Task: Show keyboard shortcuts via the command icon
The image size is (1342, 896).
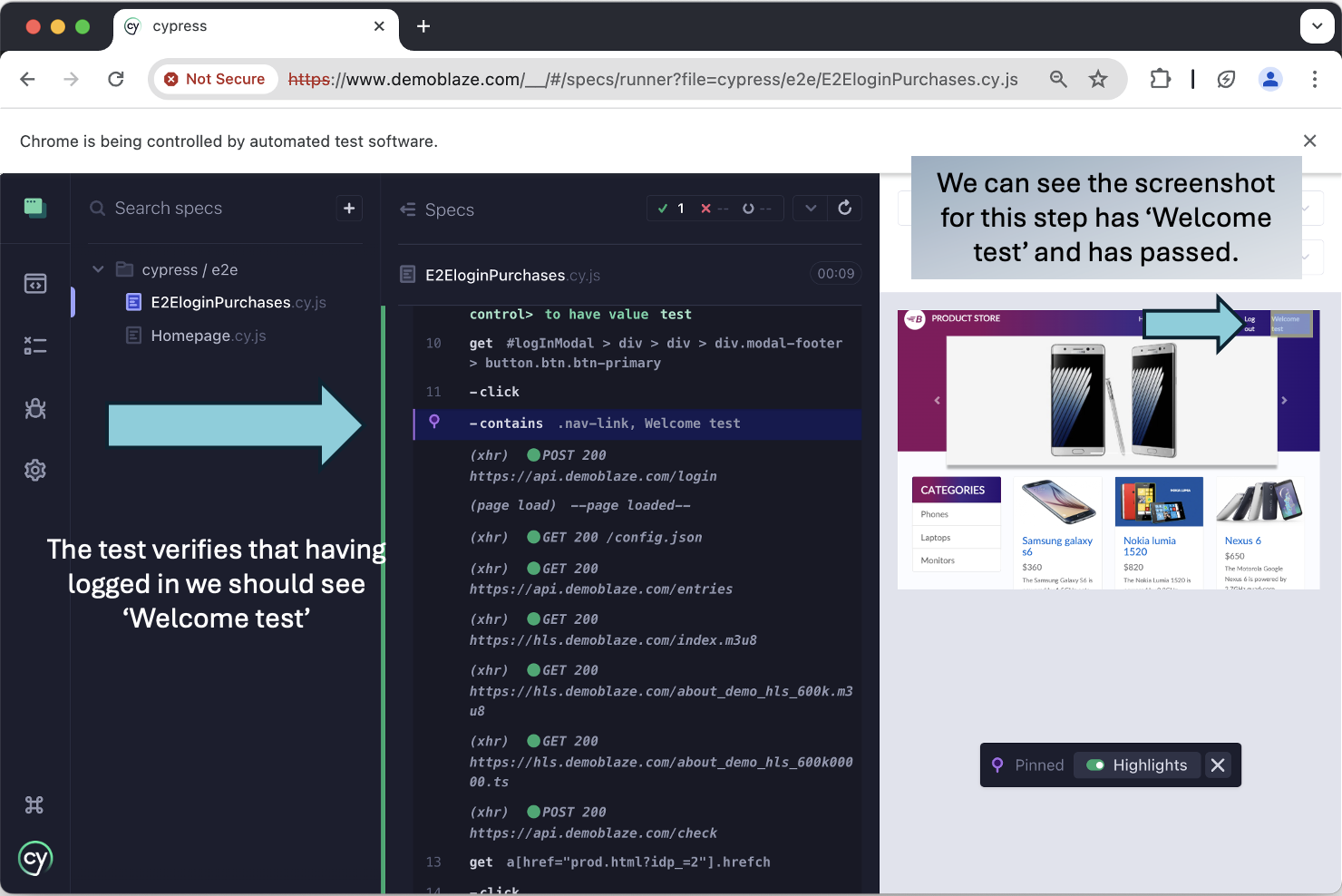Action: (x=35, y=804)
